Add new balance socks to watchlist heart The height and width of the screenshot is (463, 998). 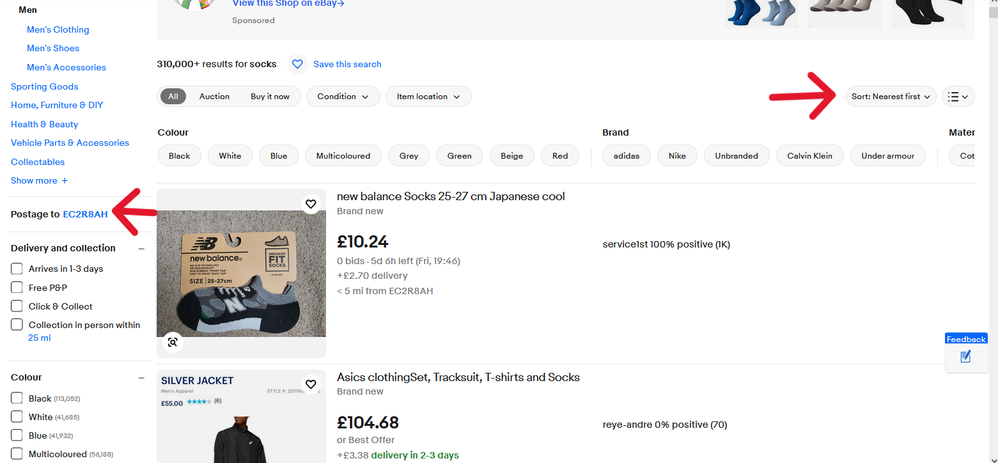[311, 204]
